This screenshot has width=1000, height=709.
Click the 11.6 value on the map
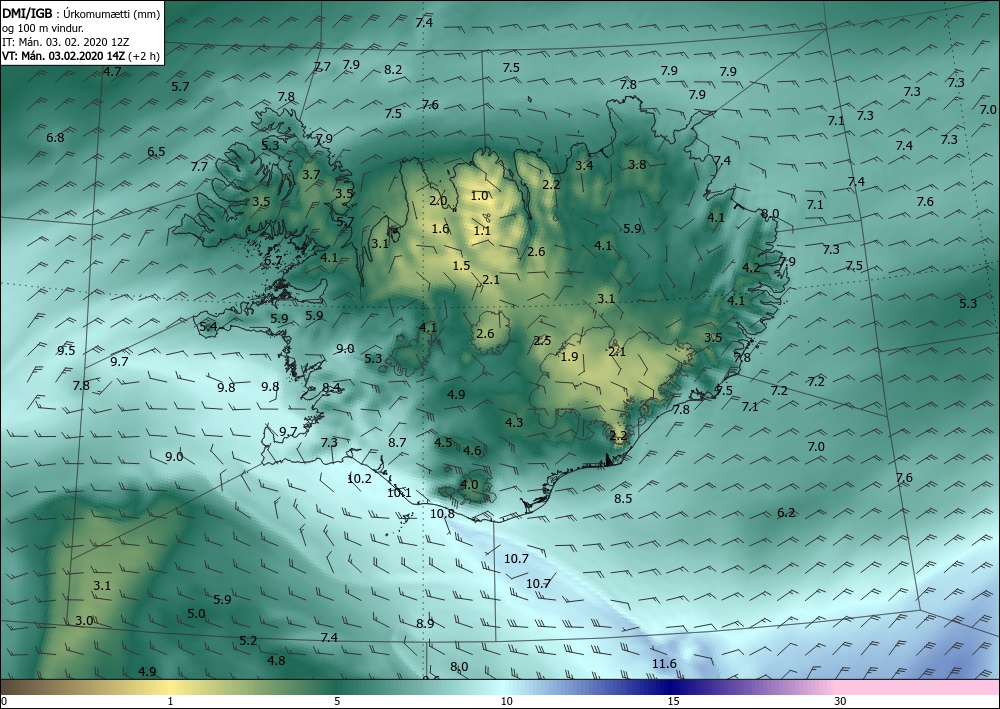pyautogui.click(x=664, y=664)
